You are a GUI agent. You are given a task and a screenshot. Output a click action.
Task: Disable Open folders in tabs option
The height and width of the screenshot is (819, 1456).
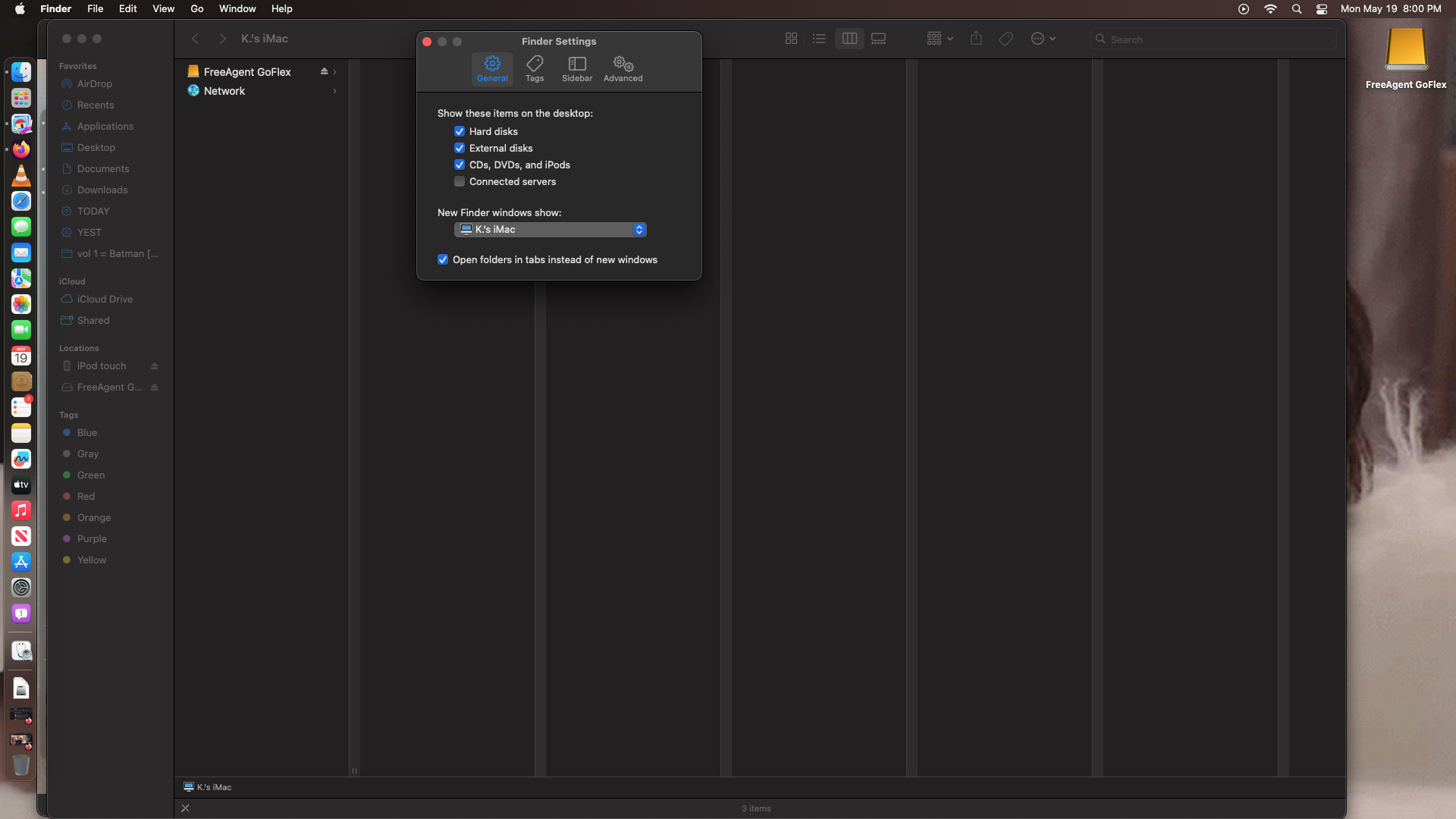coord(443,259)
